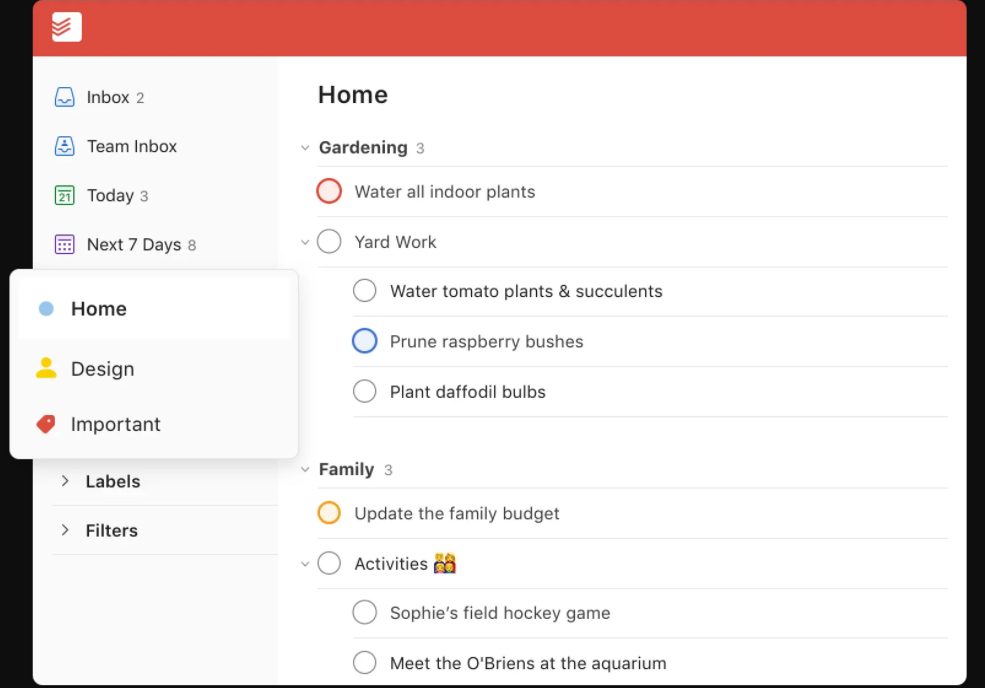Open 'Meet the O'Briens at the aquarium' task
This screenshot has width=985, height=688.
click(x=527, y=663)
